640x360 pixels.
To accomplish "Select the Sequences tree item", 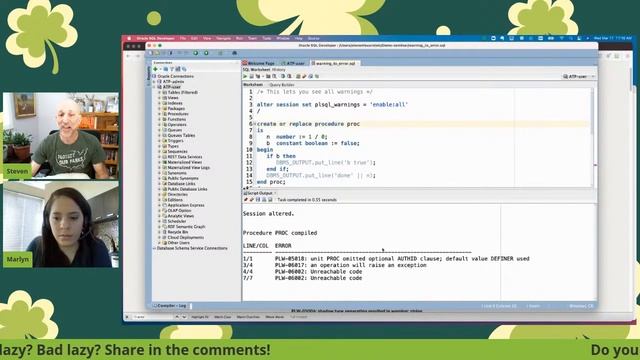I will pos(178,151).
